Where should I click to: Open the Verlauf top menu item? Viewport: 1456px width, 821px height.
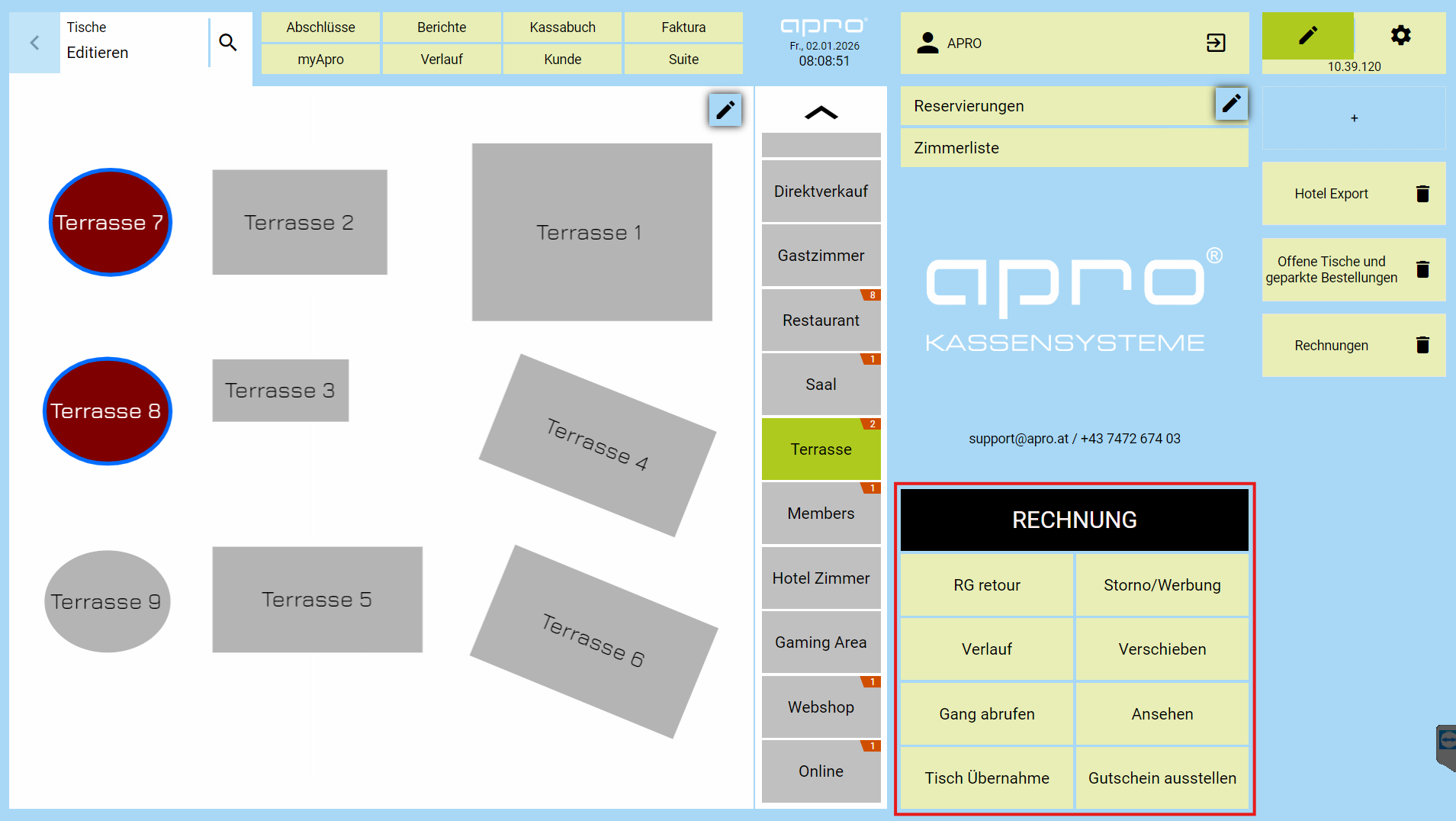pyautogui.click(x=442, y=60)
